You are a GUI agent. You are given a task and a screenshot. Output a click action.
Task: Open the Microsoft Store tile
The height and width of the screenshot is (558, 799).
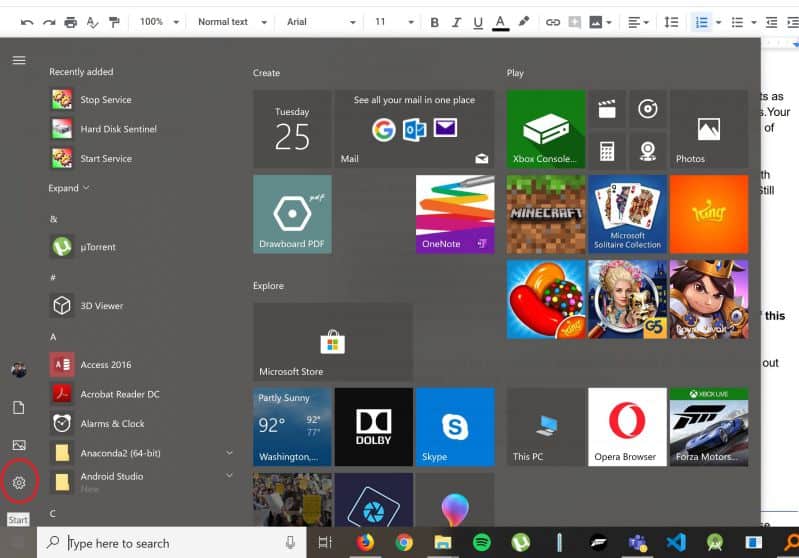[333, 341]
